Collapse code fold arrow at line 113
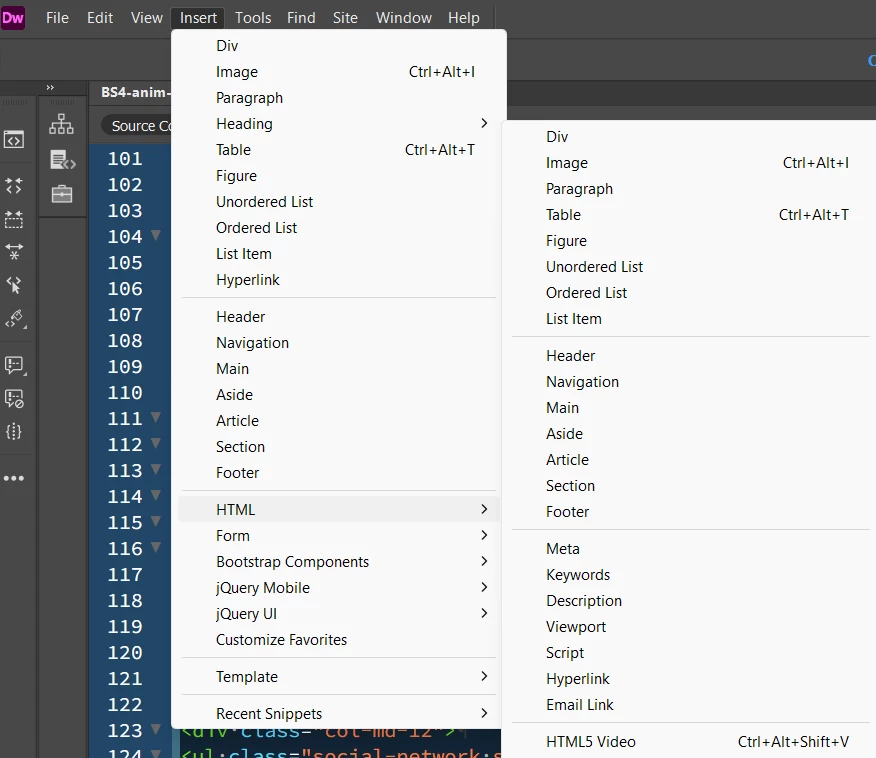Viewport: 876px width, 758px height. [156, 469]
